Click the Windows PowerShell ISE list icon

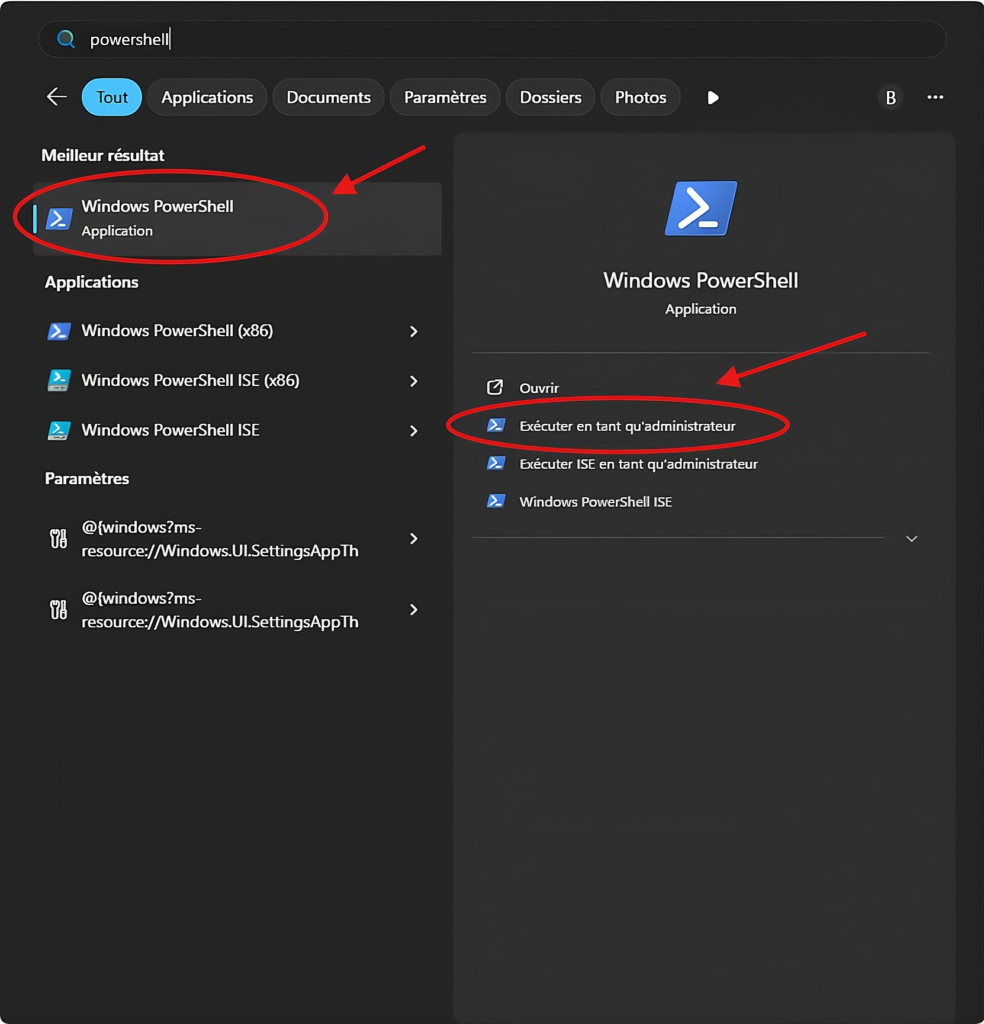[x=59, y=430]
